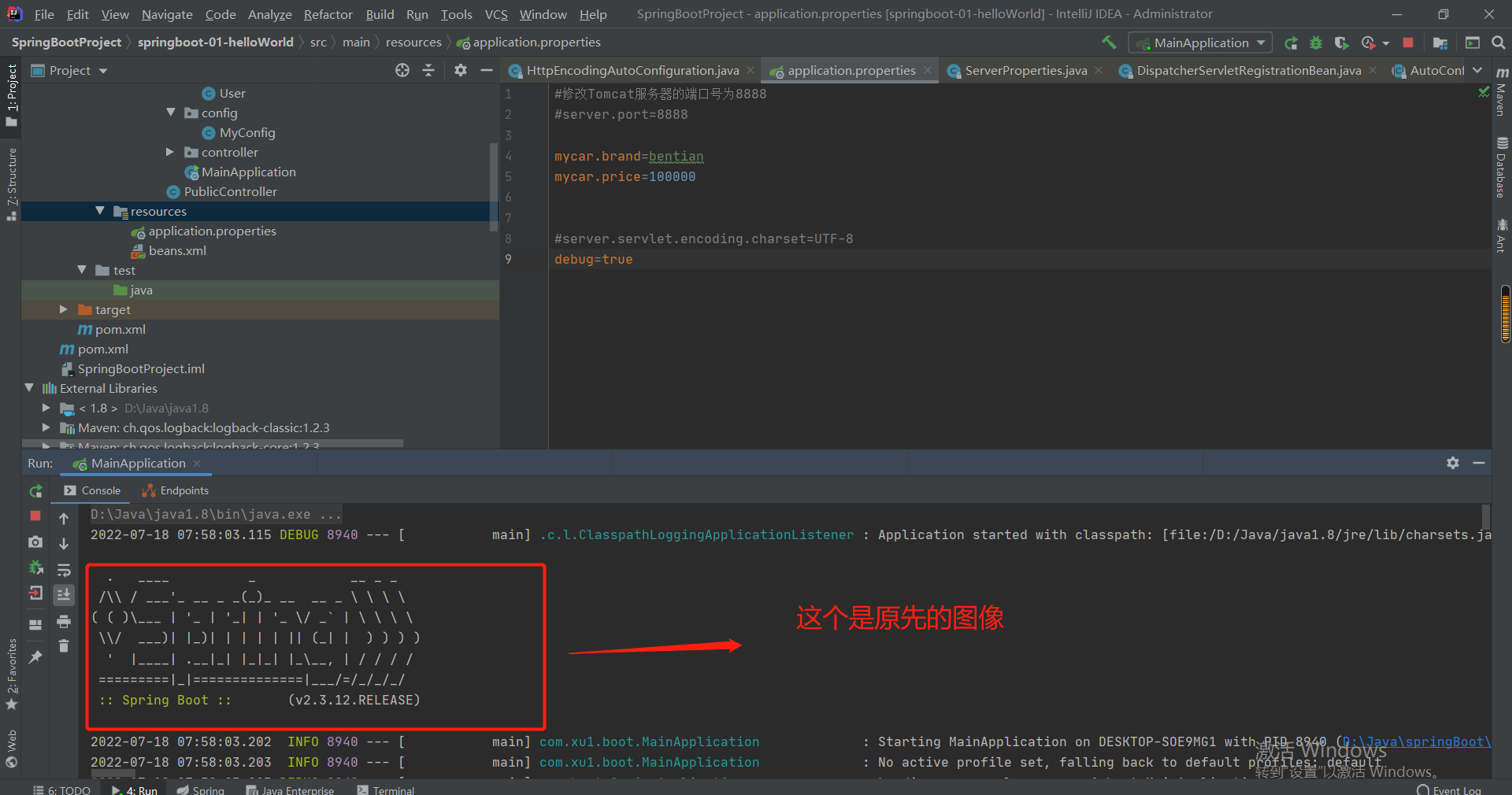Screen dimensions: 1512x795
Task: Open the VCS menu
Action: point(496,14)
